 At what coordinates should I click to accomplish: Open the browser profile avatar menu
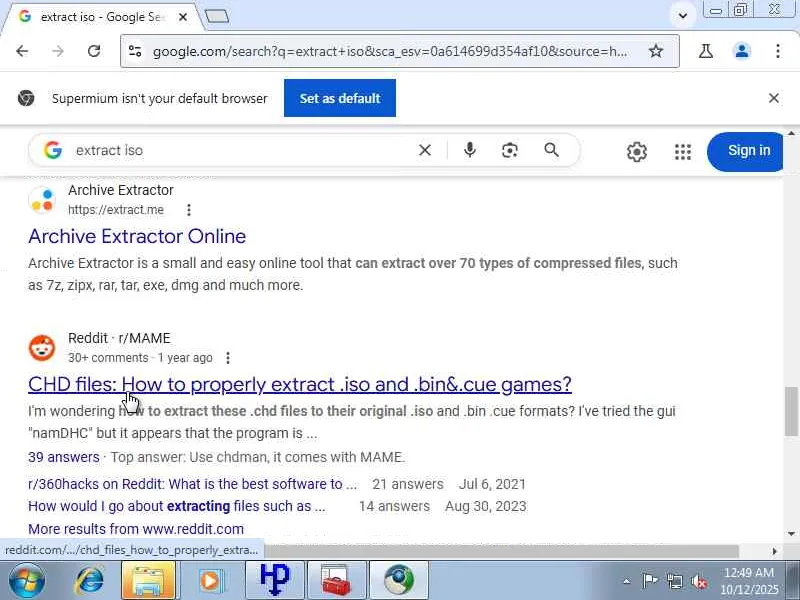[x=742, y=51]
